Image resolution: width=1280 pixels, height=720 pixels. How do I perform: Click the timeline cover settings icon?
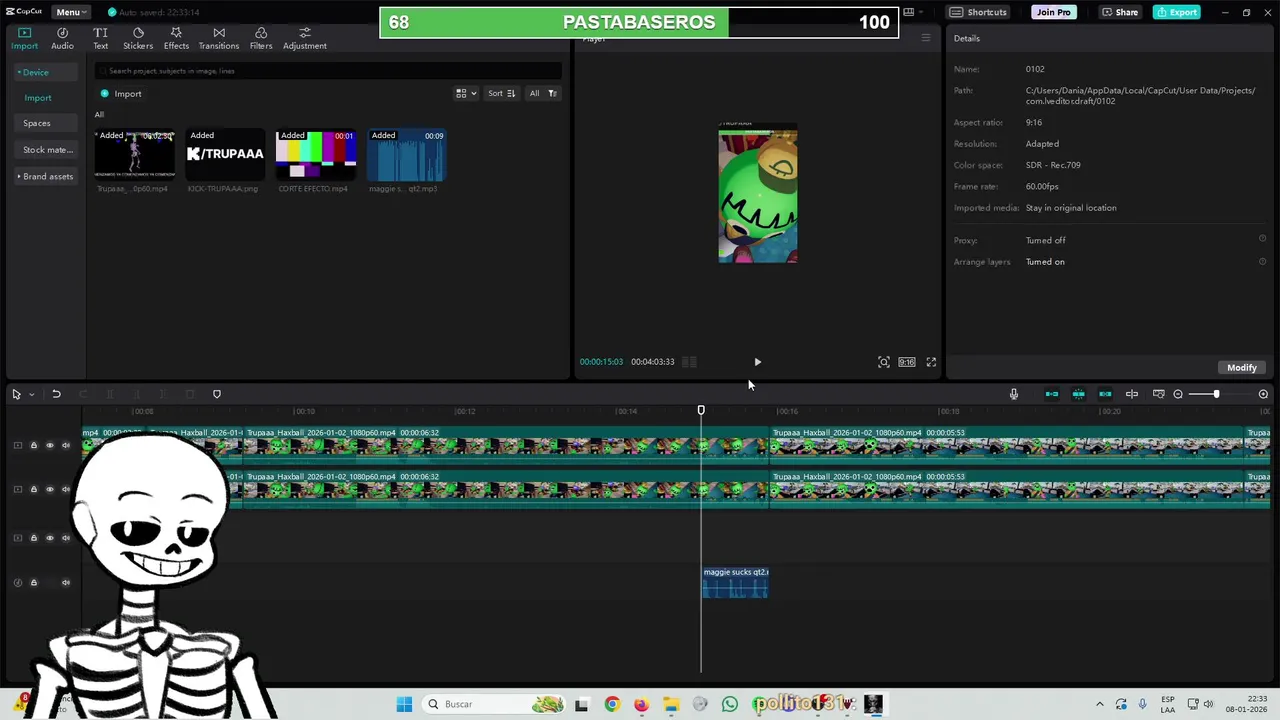click(1158, 394)
